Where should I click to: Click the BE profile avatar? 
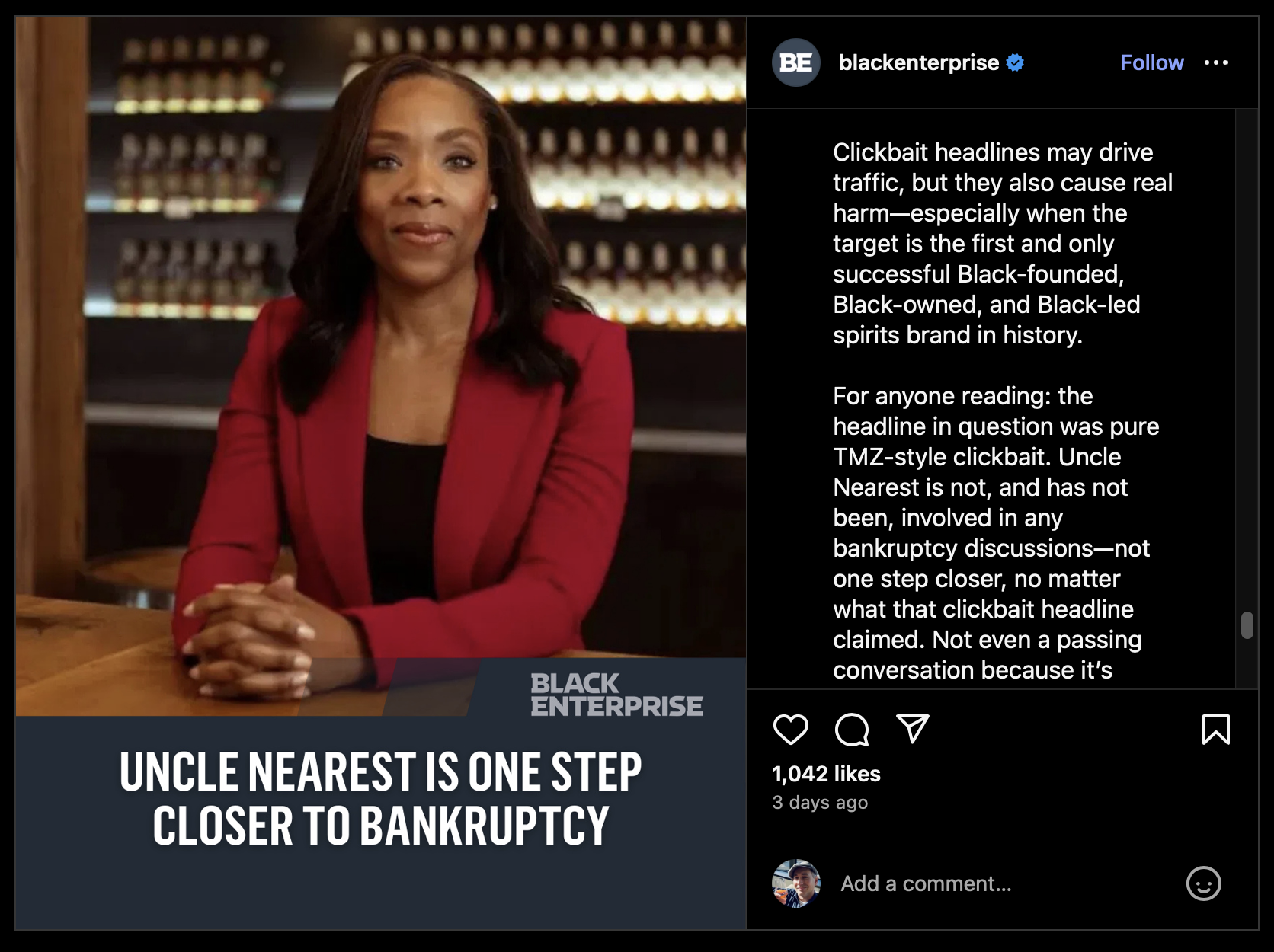coord(795,62)
